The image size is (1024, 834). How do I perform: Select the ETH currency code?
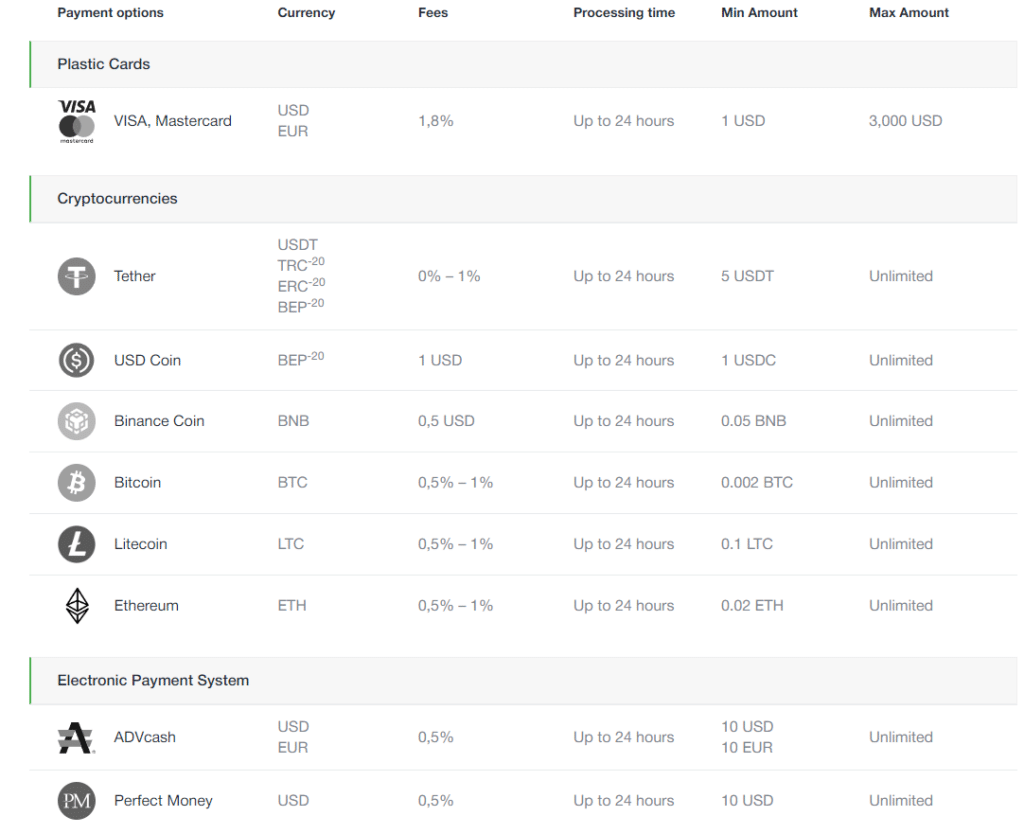pyautogui.click(x=292, y=605)
